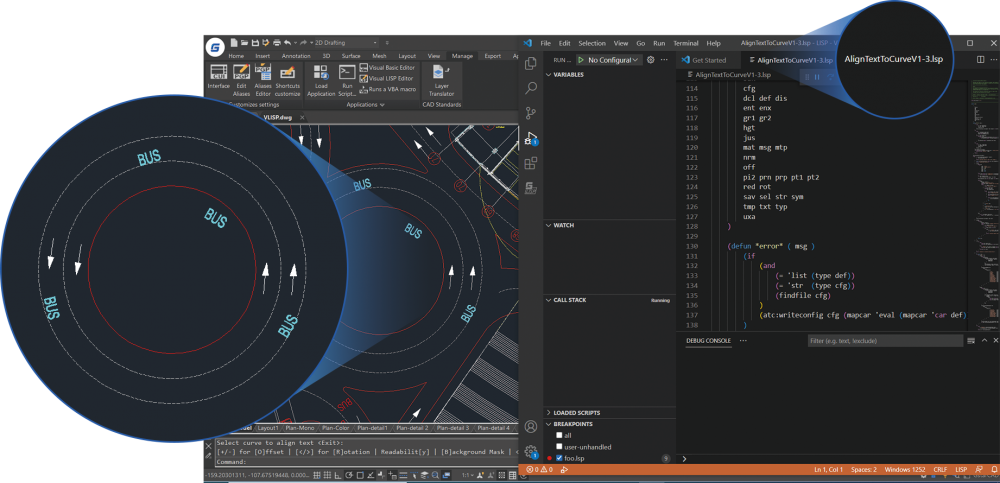Viewport: 1000px width, 483px height.
Task: Open the Aliases Editor tool
Action: click(x=263, y=80)
